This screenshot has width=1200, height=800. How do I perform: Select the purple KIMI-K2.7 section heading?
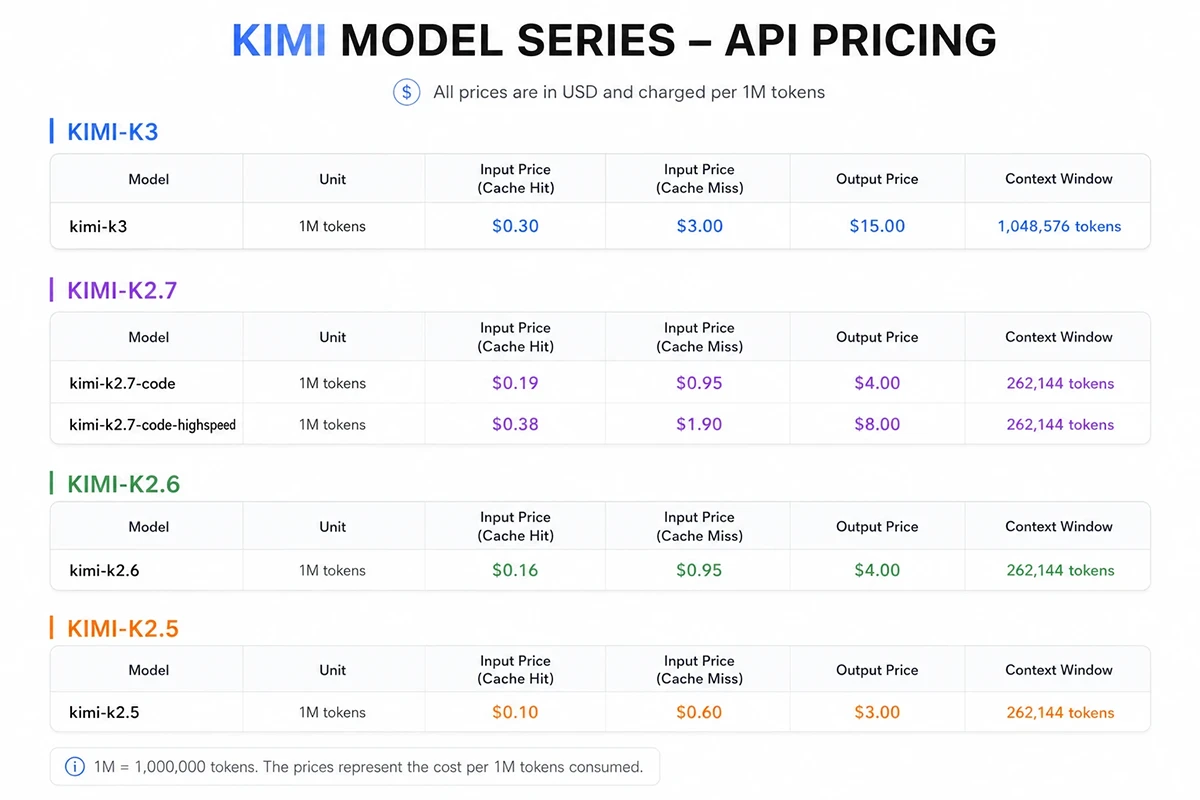click(122, 290)
